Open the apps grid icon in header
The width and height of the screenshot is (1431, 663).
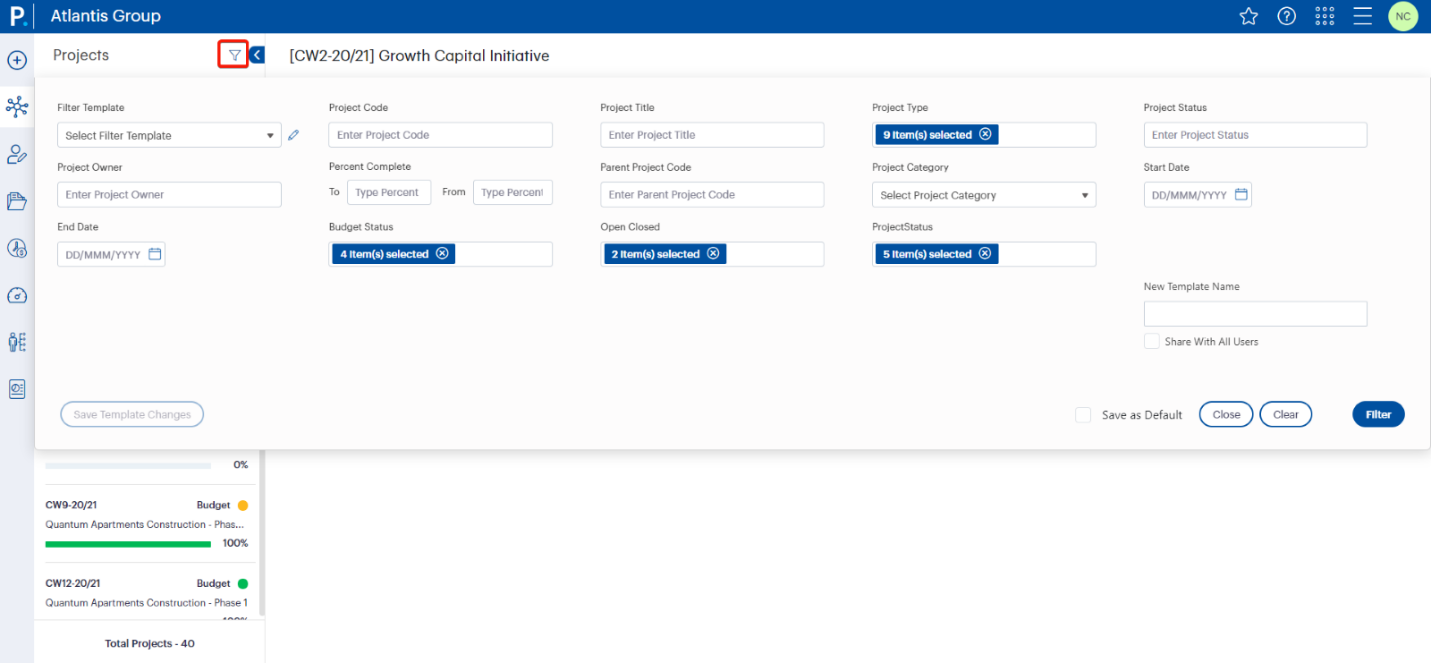click(x=1325, y=16)
